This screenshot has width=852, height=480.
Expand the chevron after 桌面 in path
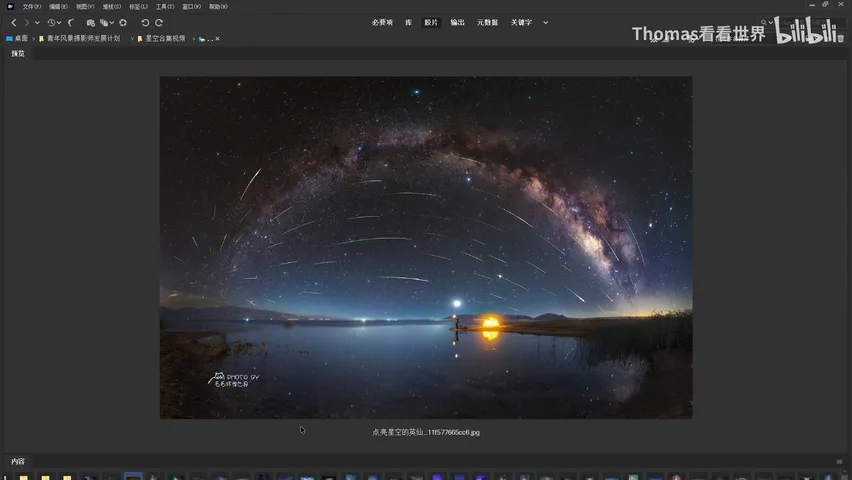click(33, 39)
